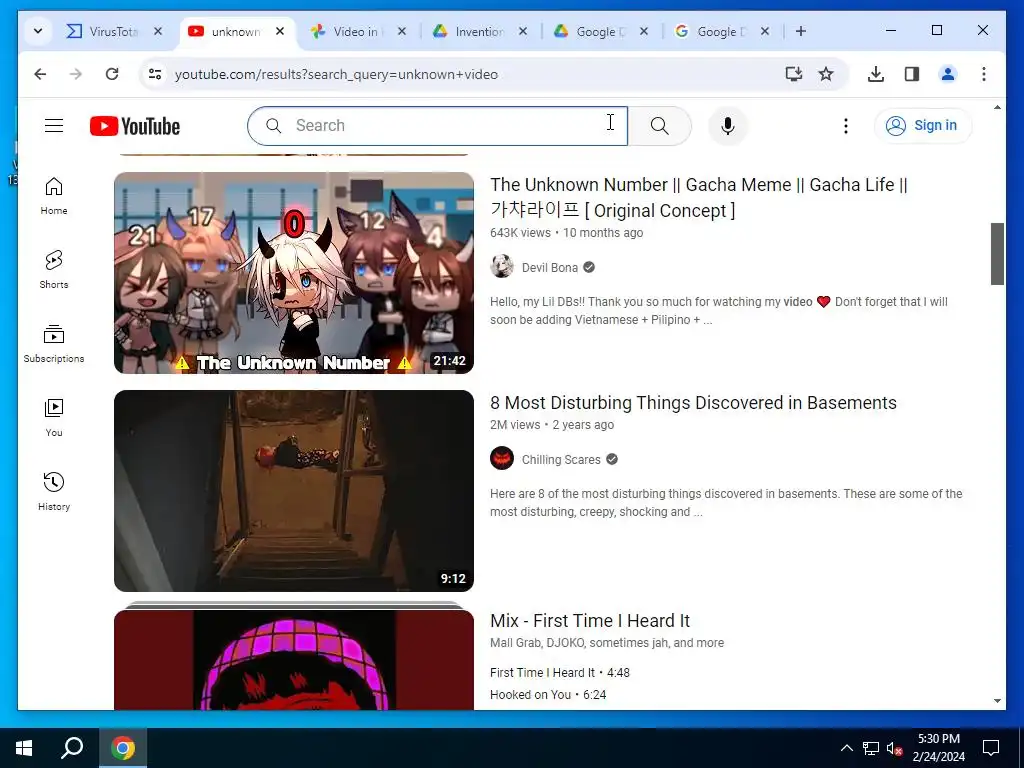The image size is (1024, 768).
Task: Go back to the previous page
Action: click(x=40, y=74)
